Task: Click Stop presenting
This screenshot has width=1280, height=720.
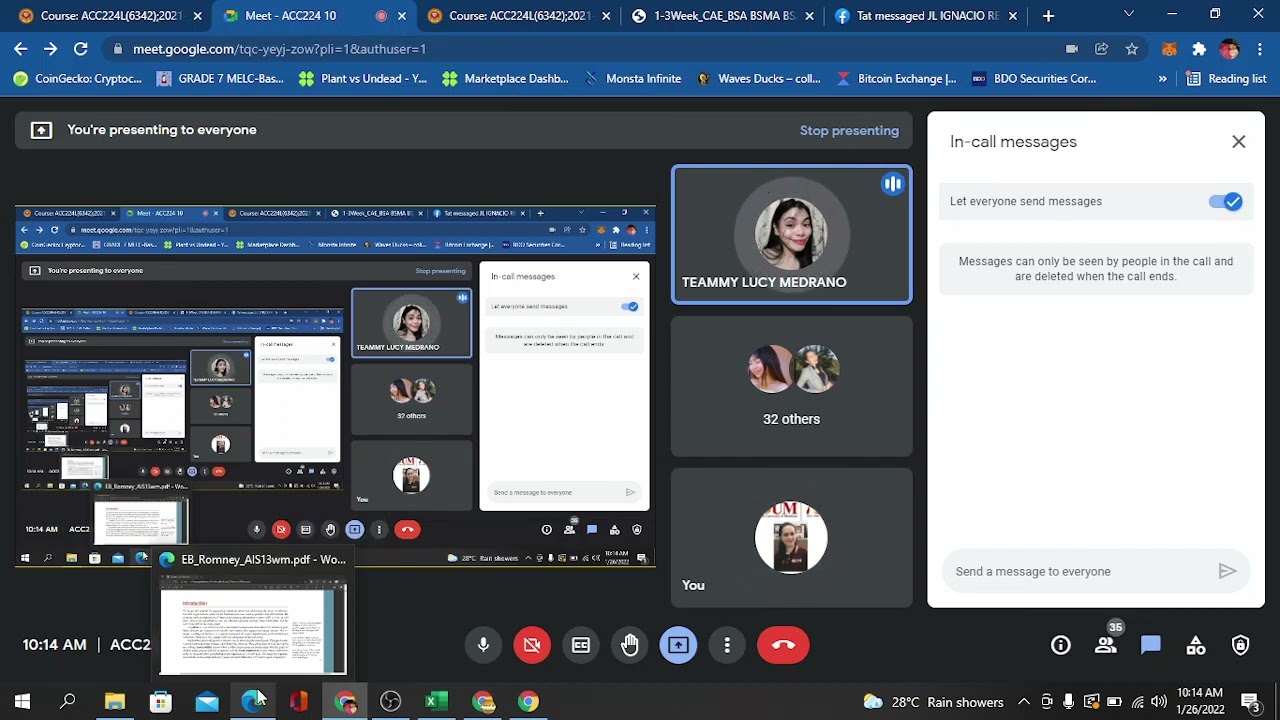Action: click(x=849, y=130)
